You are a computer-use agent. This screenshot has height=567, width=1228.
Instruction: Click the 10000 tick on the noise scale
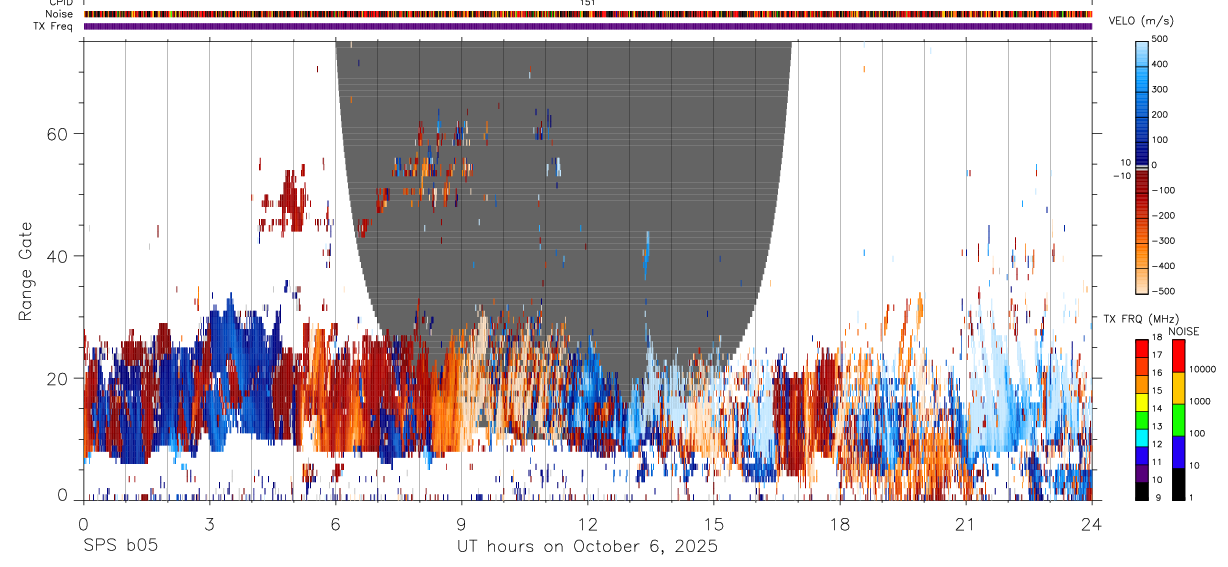(x=1202, y=370)
